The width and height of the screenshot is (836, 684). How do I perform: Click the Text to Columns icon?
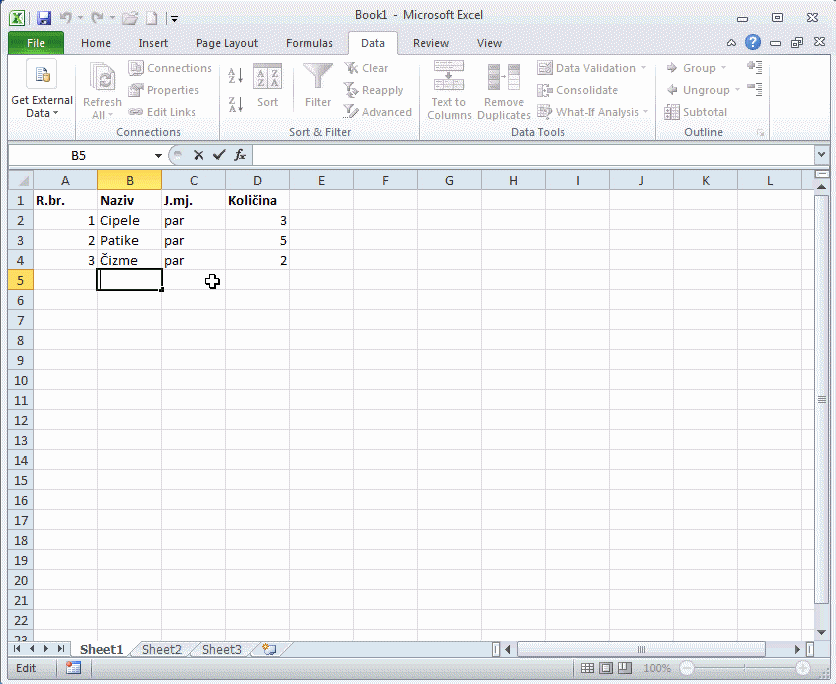pos(449,90)
